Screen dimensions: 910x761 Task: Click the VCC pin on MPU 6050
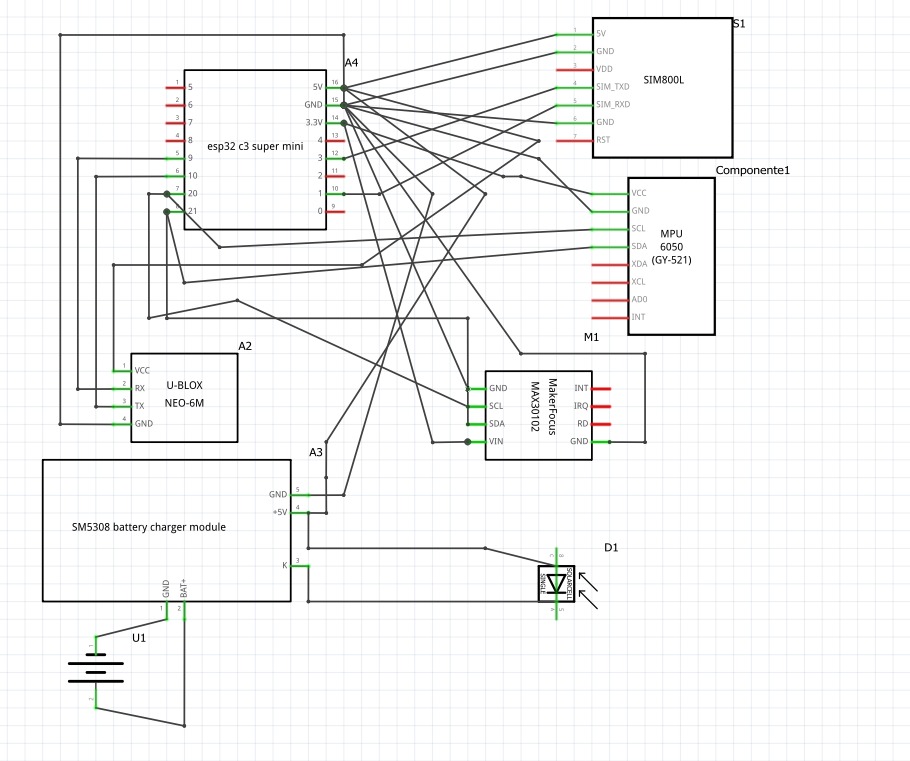pos(609,194)
